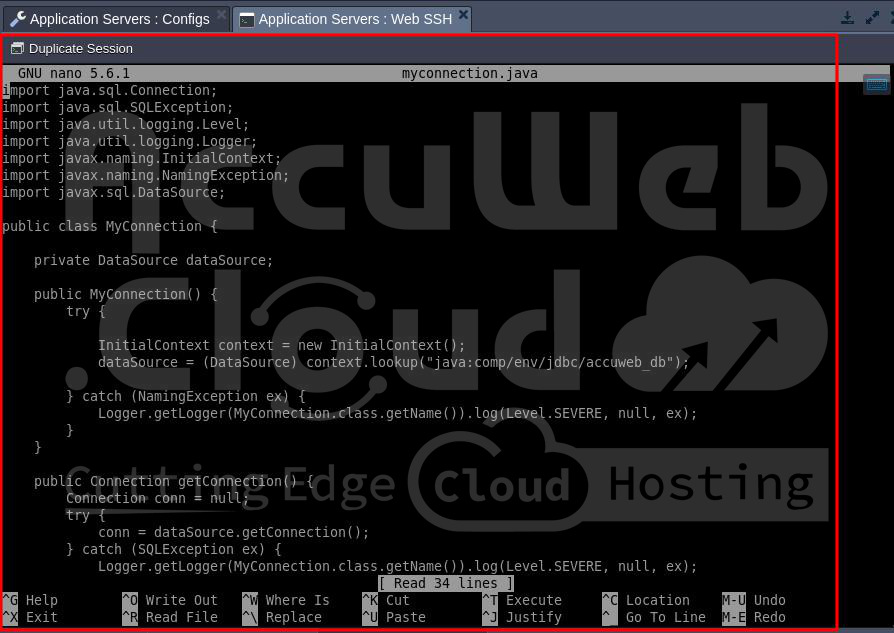Click the public class MyConnection line
This screenshot has width=894, height=633.
click(109, 226)
